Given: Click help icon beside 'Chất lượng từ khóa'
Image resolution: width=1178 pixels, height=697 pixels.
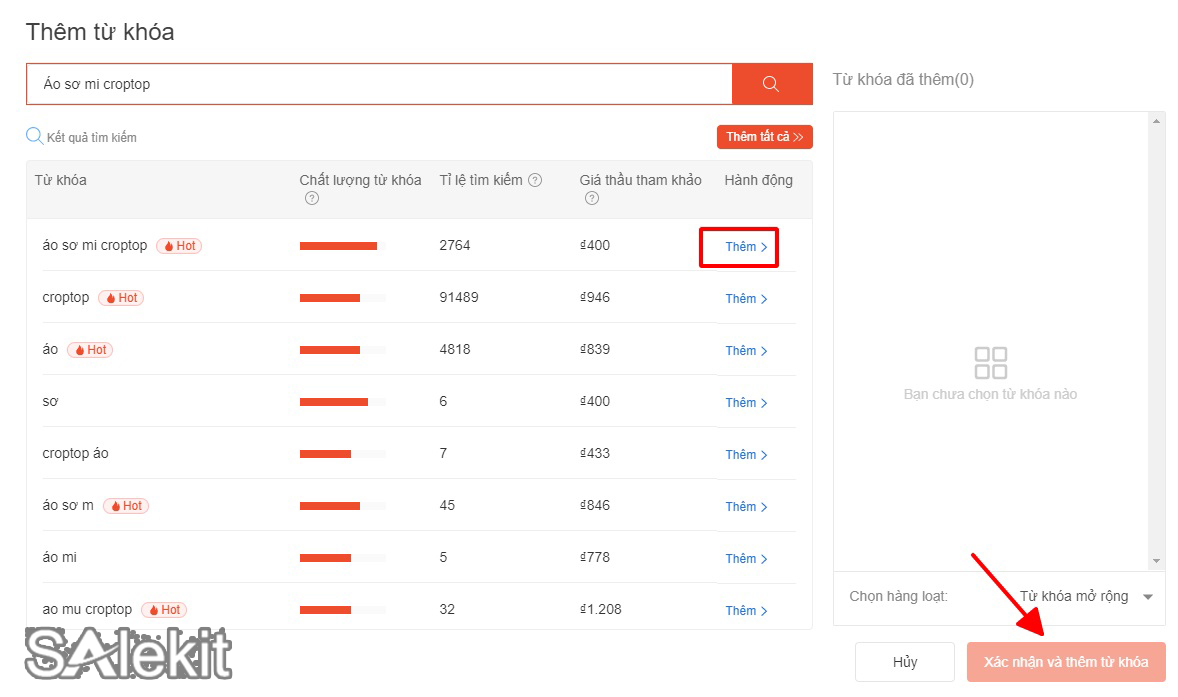Looking at the screenshot, I should (311, 198).
